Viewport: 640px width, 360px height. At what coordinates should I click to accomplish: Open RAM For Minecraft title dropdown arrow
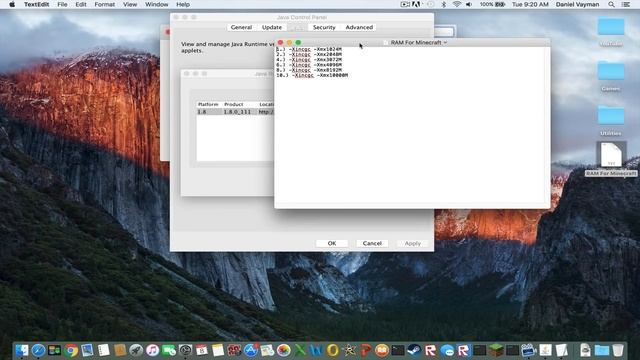(445, 42)
